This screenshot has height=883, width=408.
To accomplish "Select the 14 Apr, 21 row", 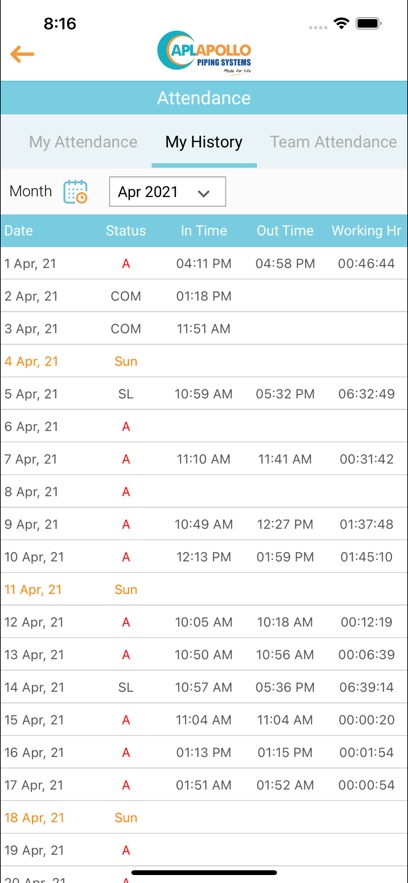I will click(204, 688).
